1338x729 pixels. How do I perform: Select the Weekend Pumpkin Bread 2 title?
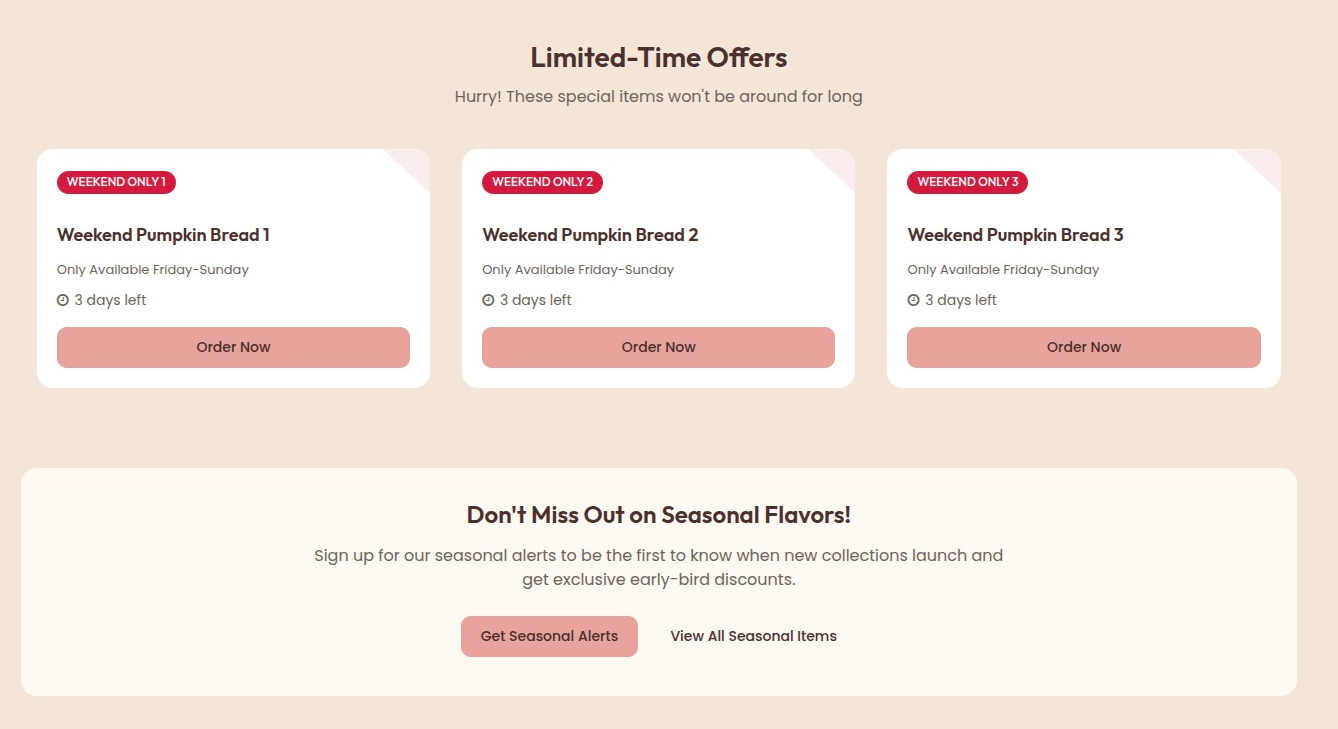click(x=590, y=235)
